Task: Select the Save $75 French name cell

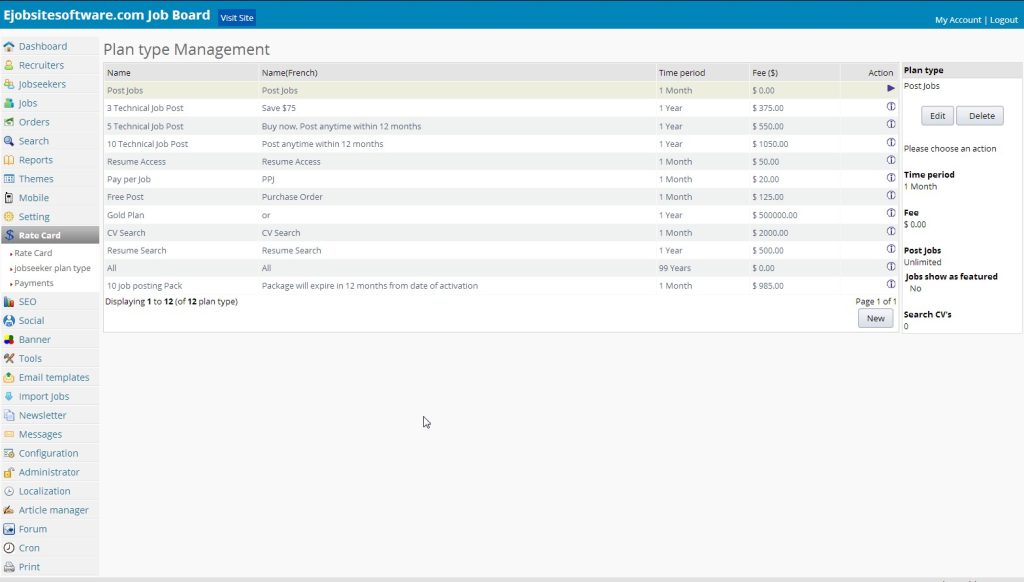Action: pyautogui.click(x=279, y=108)
